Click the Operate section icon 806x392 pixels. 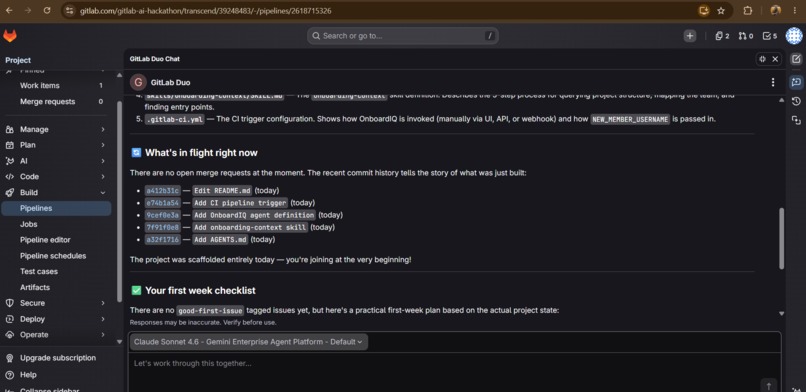[9, 334]
